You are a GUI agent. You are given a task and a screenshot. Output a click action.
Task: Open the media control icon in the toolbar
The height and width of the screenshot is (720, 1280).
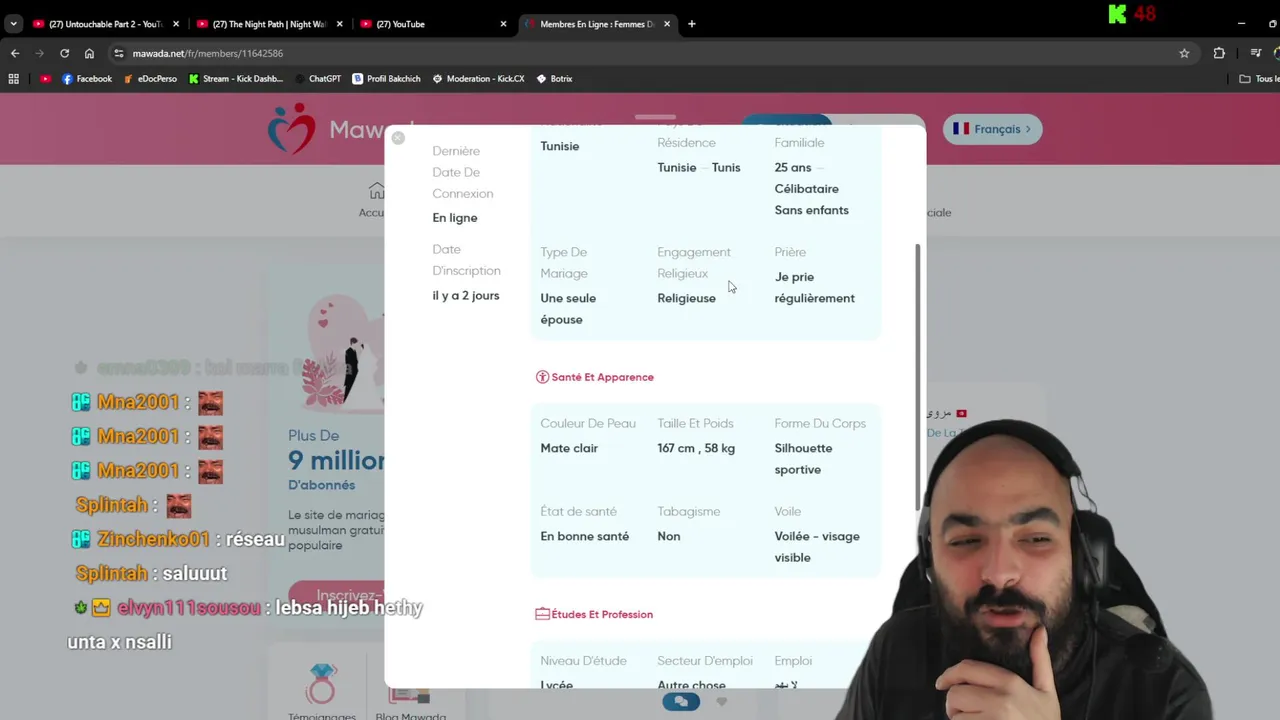[1256, 53]
